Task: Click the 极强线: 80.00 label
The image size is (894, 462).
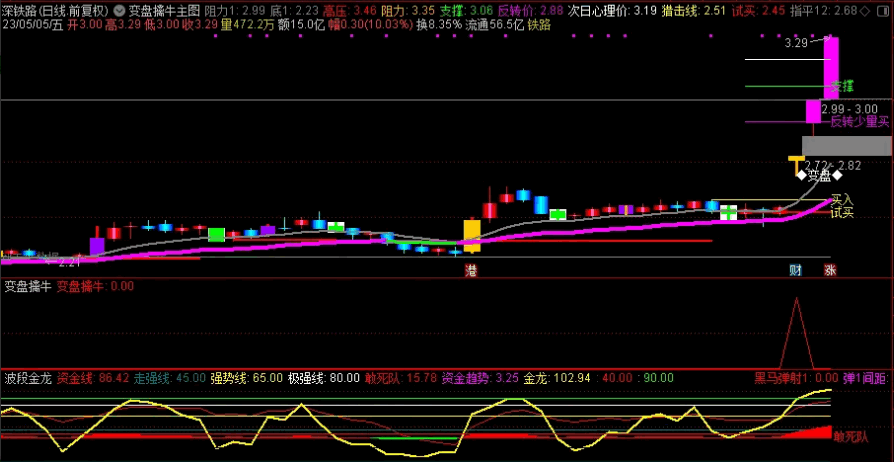Action: tap(323, 378)
